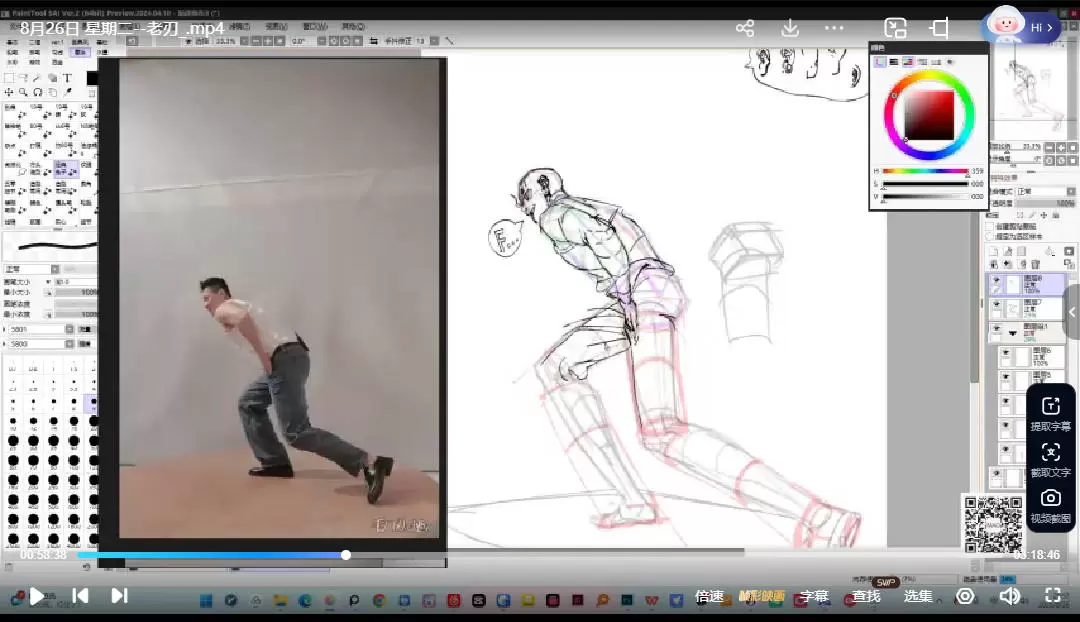Click the share icon in the top bar
The width and height of the screenshot is (1080, 622).
(x=745, y=28)
